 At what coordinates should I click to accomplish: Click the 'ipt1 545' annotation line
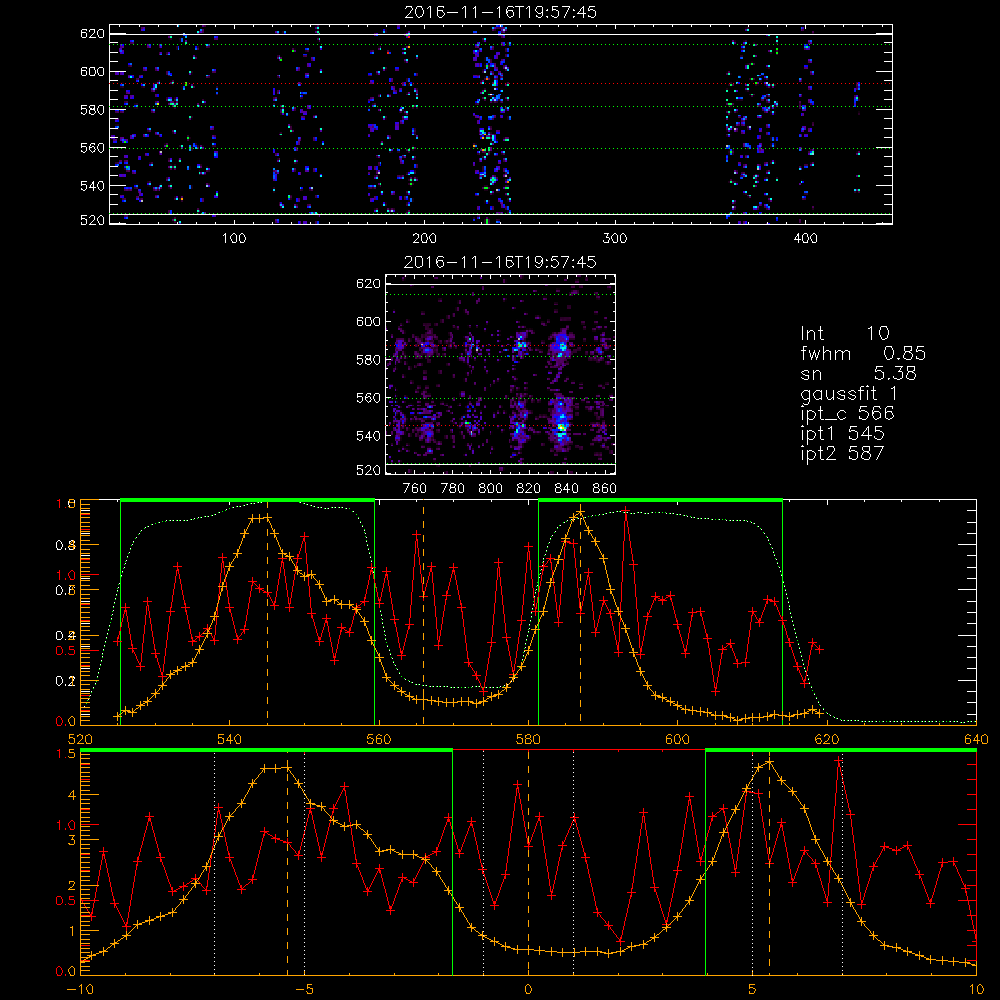tap(842, 434)
